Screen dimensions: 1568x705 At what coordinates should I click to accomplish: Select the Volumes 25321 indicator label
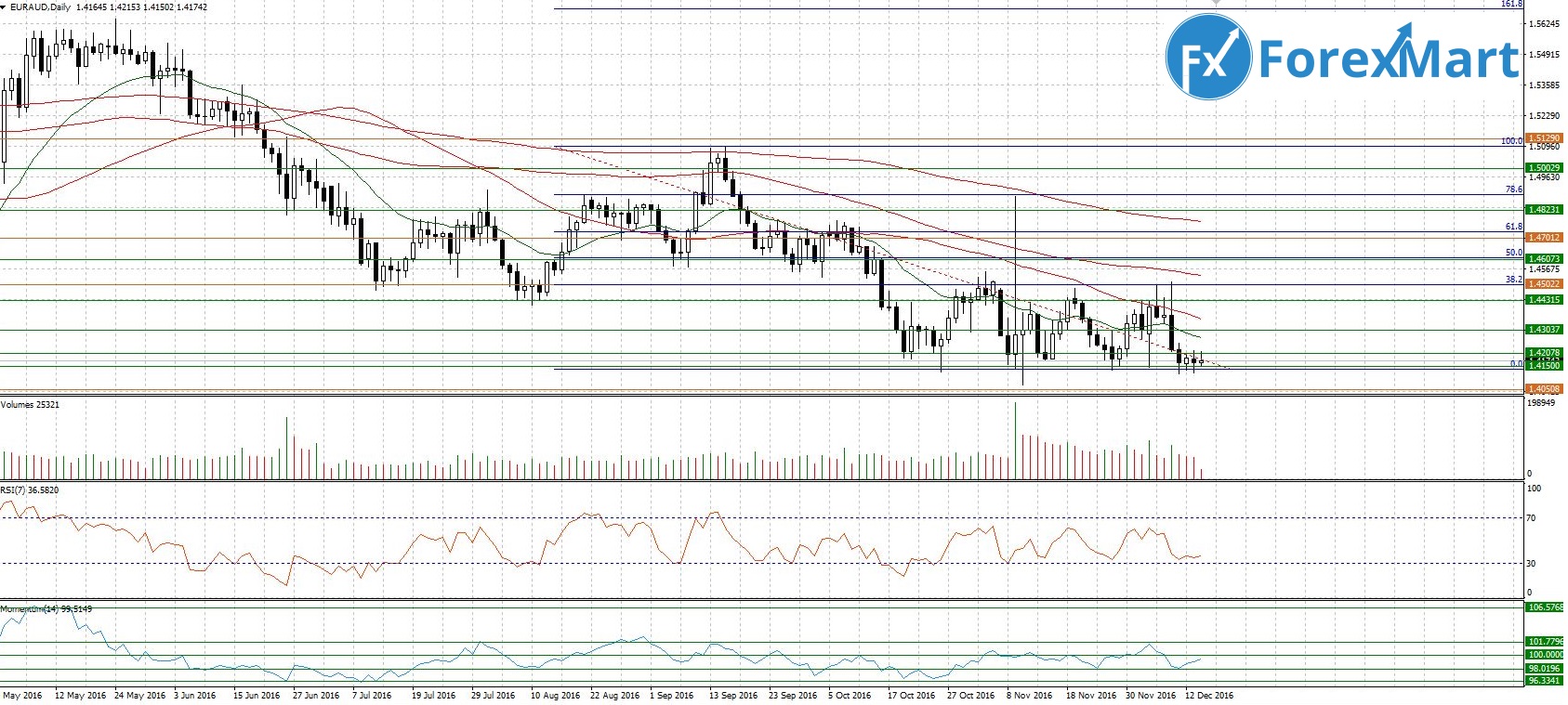[x=30, y=405]
